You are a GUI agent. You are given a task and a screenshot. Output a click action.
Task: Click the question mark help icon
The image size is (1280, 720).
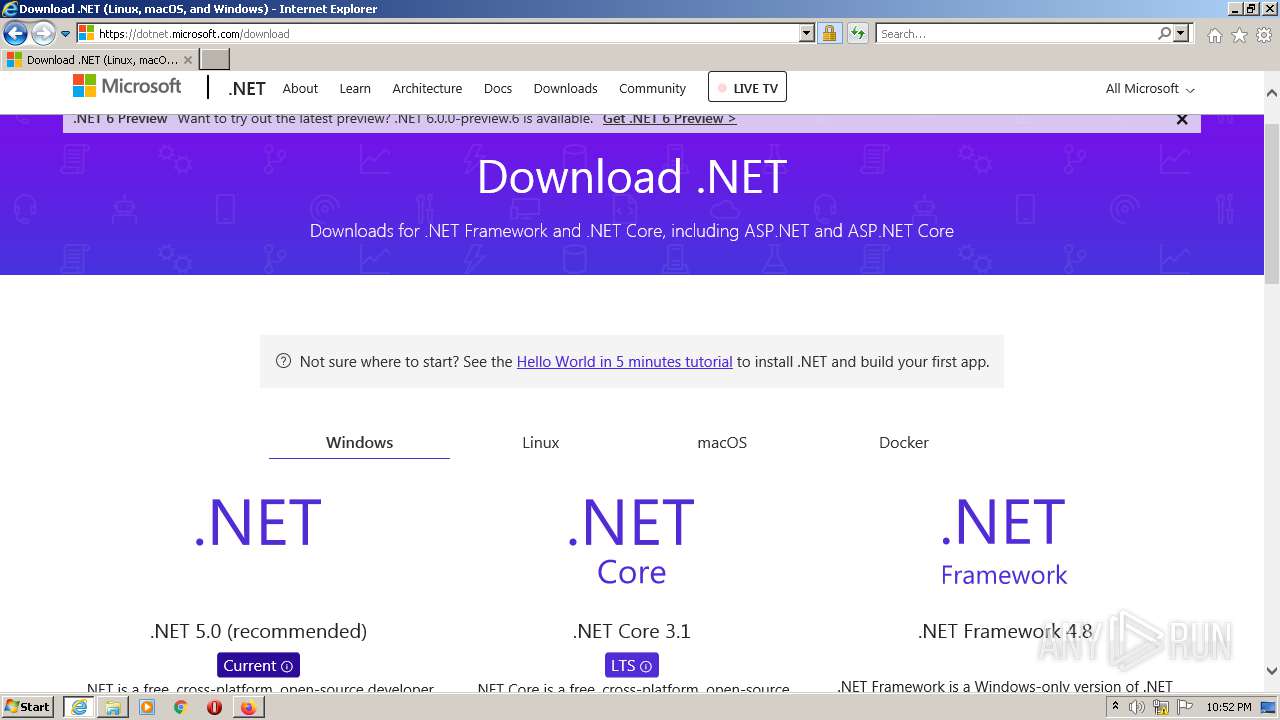tap(283, 361)
